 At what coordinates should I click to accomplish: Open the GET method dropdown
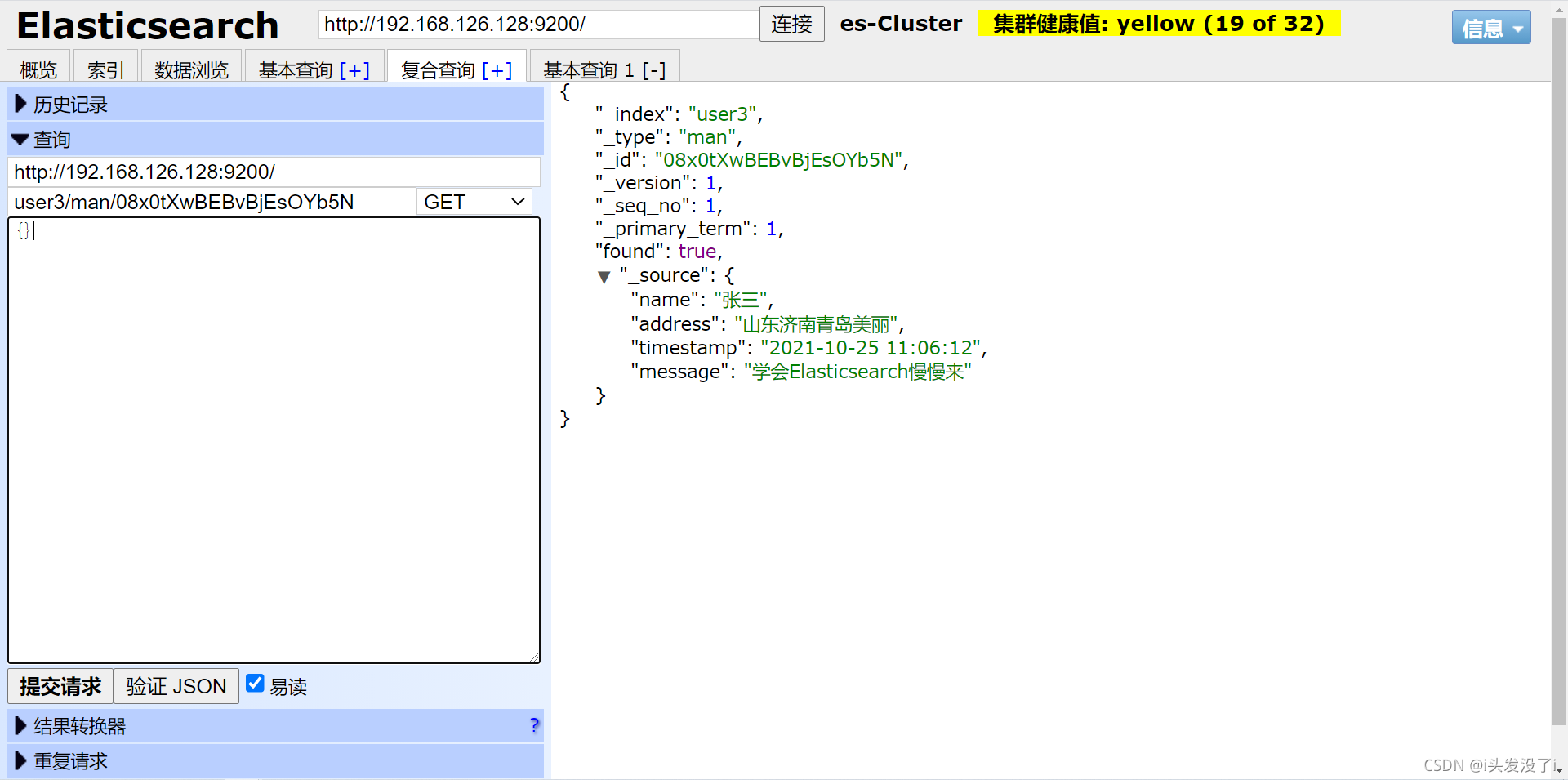pos(474,202)
